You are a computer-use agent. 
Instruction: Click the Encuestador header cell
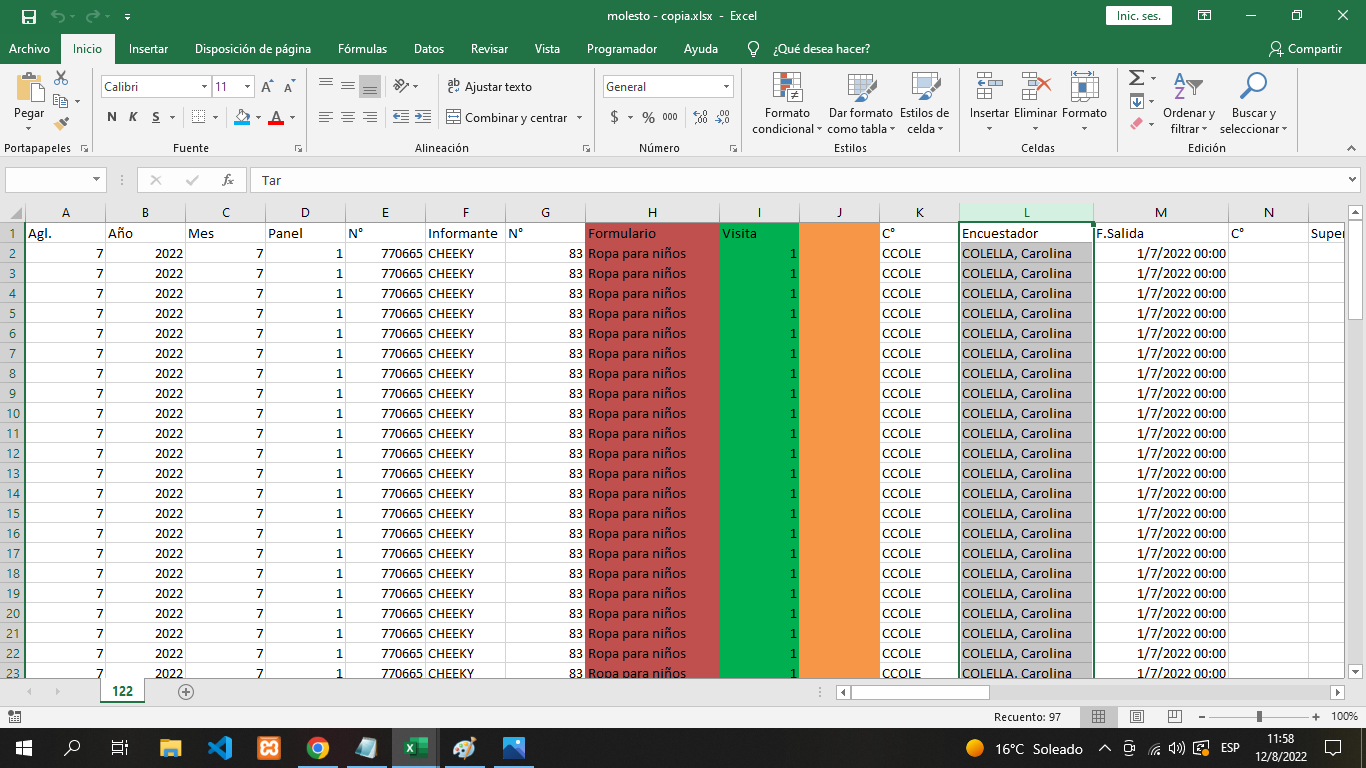tap(1026, 233)
